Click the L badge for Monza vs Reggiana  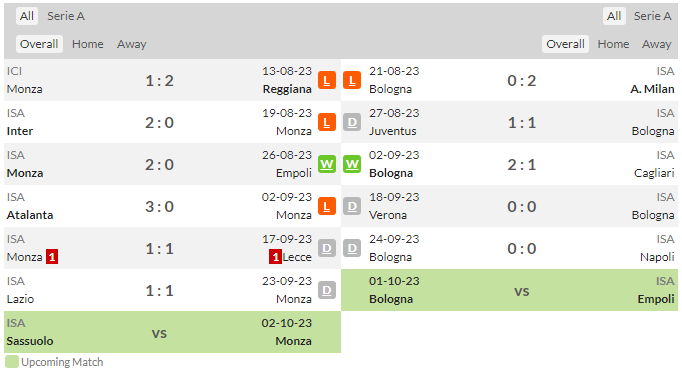pyautogui.click(x=327, y=80)
